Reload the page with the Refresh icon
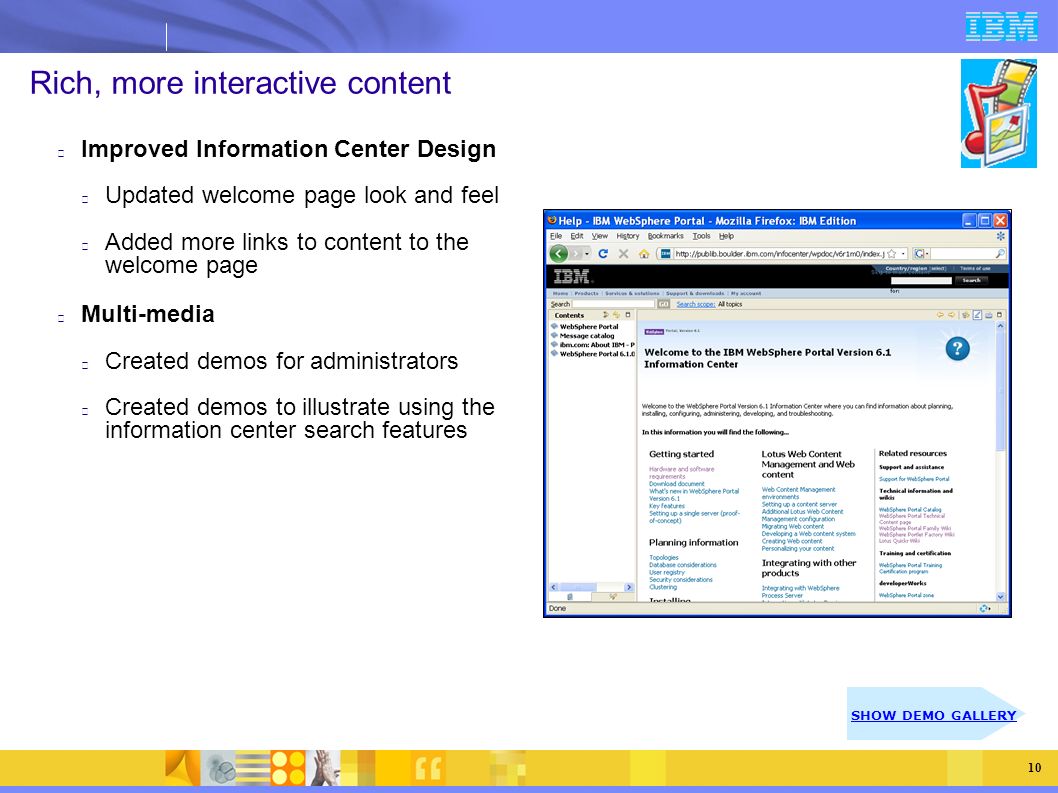The height and width of the screenshot is (793, 1058). pos(603,254)
